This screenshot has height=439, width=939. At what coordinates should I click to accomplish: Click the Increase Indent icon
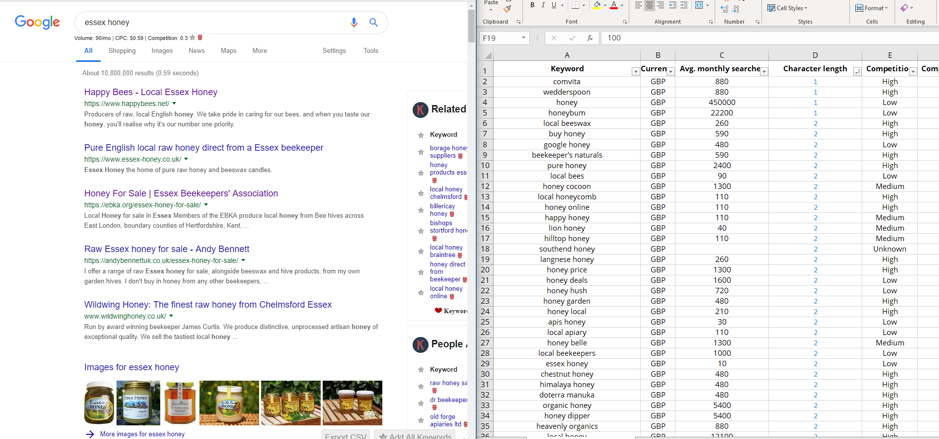(x=684, y=5)
